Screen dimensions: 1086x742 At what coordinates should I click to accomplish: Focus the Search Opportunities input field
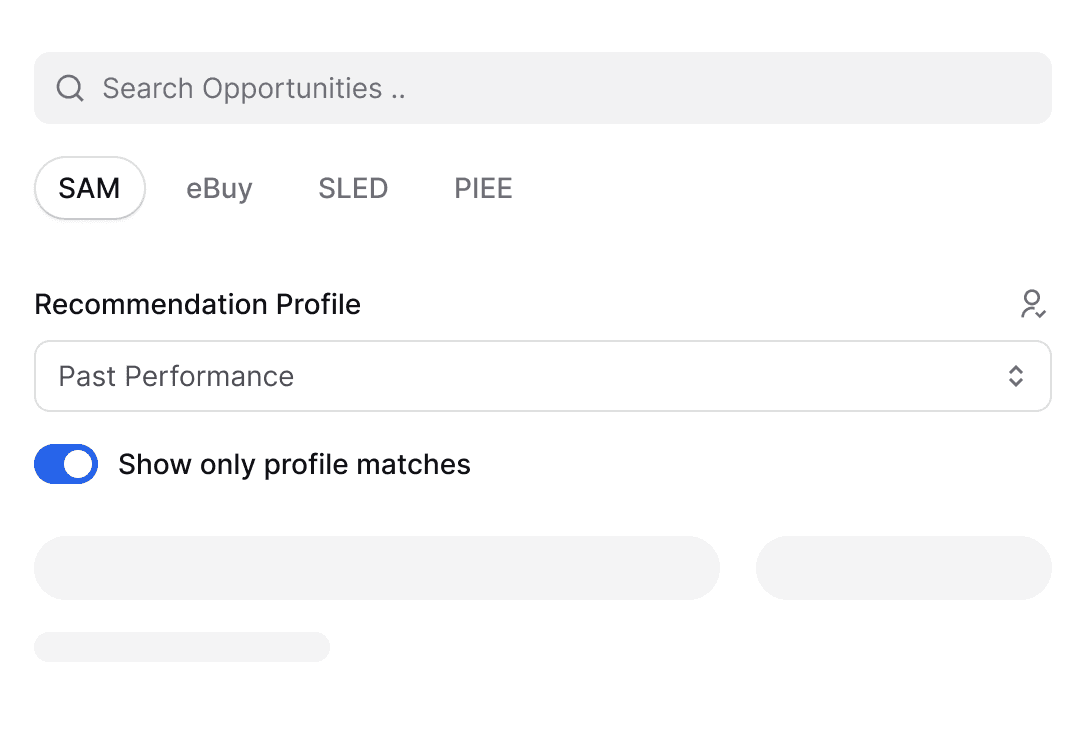pyautogui.click(x=560, y=88)
